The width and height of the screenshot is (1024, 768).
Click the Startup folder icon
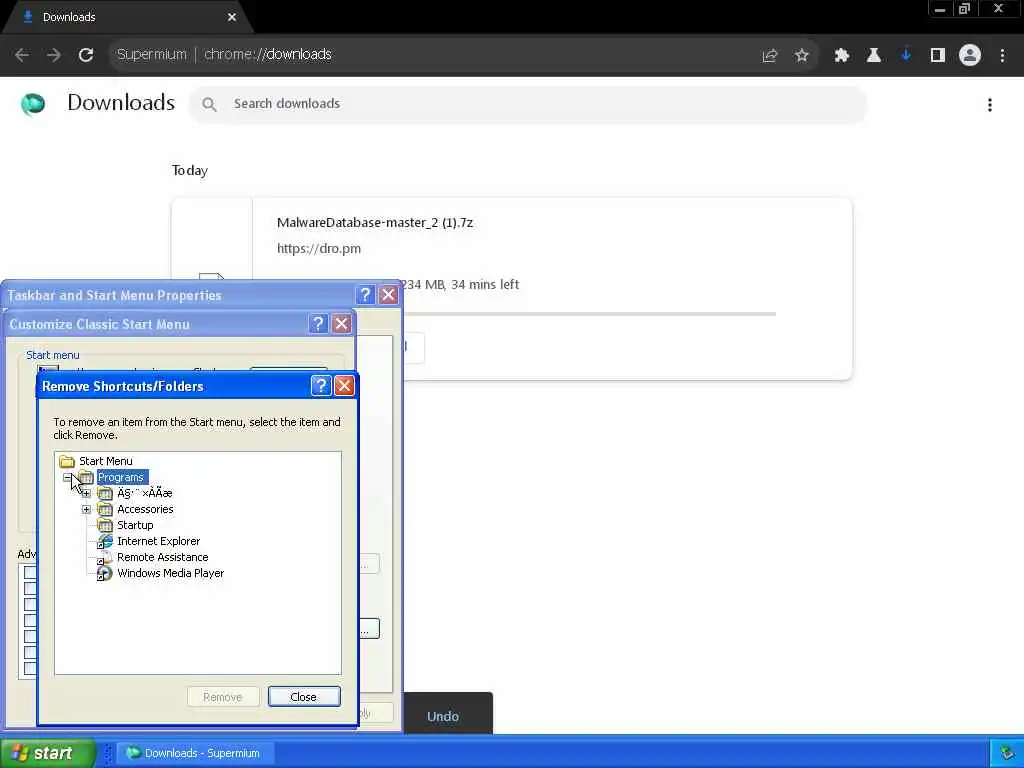pos(104,526)
